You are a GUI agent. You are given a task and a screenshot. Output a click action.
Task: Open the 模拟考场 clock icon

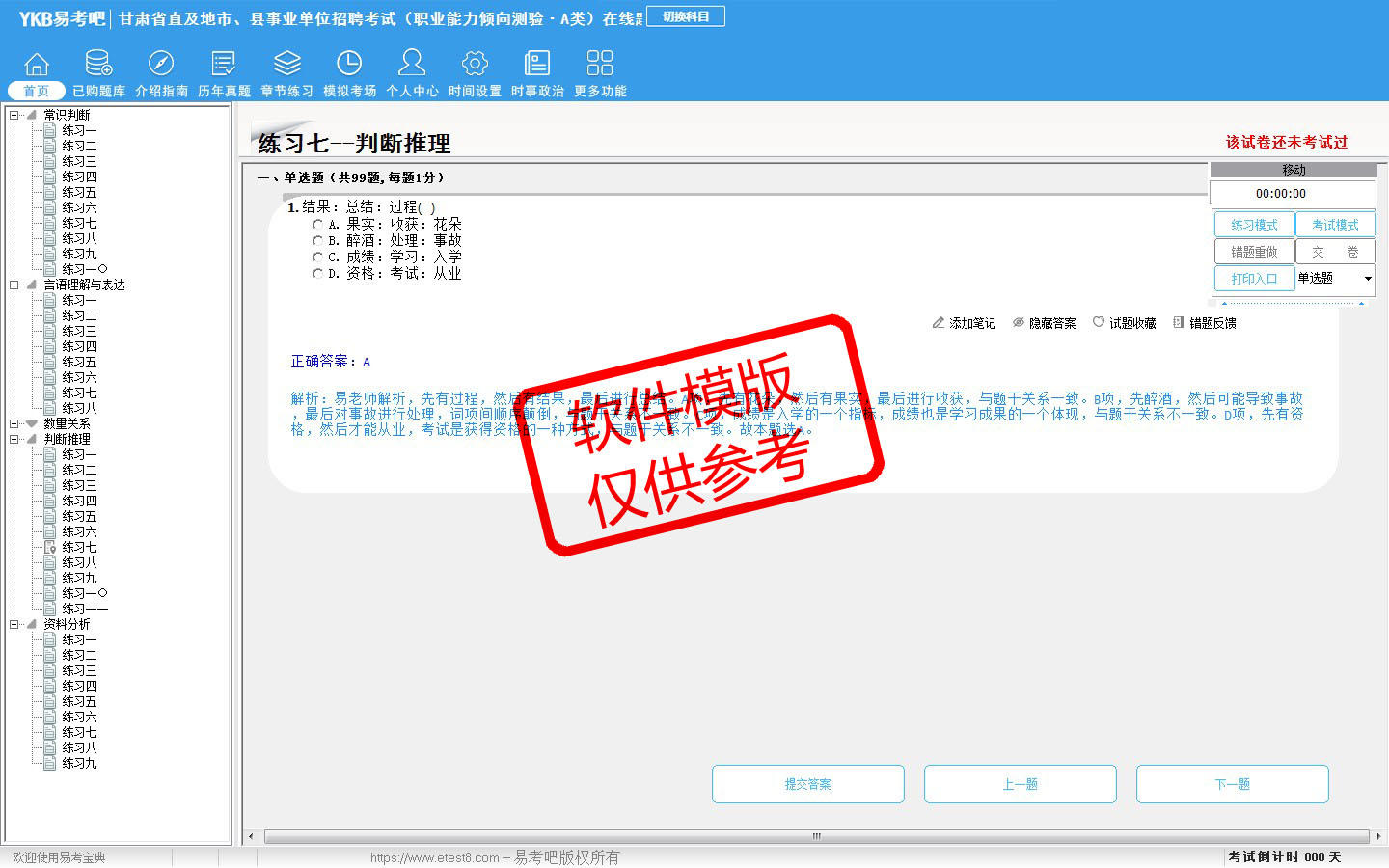point(349,65)
